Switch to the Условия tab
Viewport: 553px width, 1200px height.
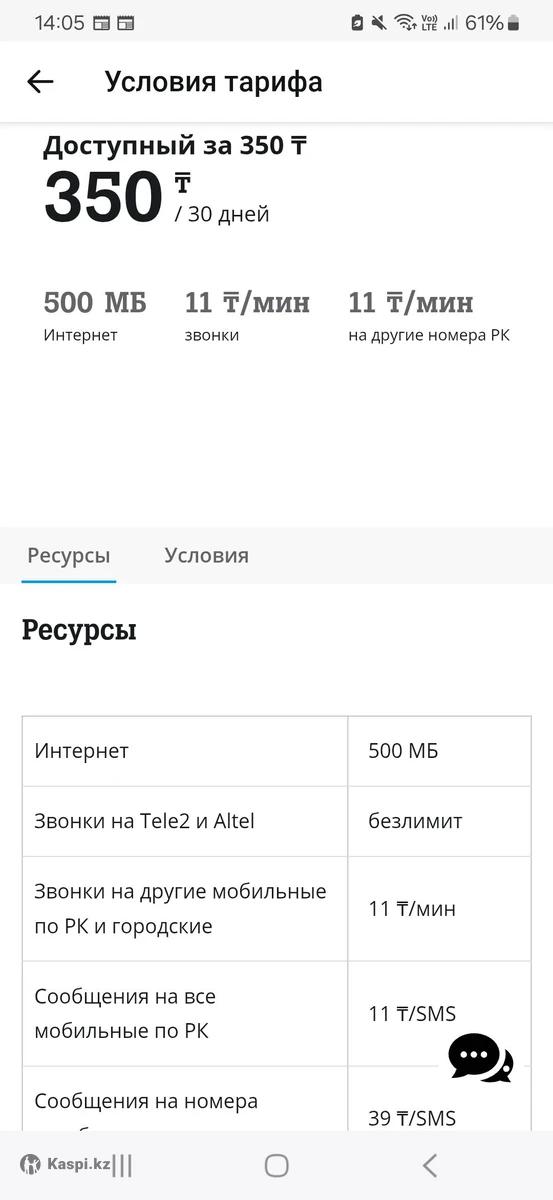point(207,555)
